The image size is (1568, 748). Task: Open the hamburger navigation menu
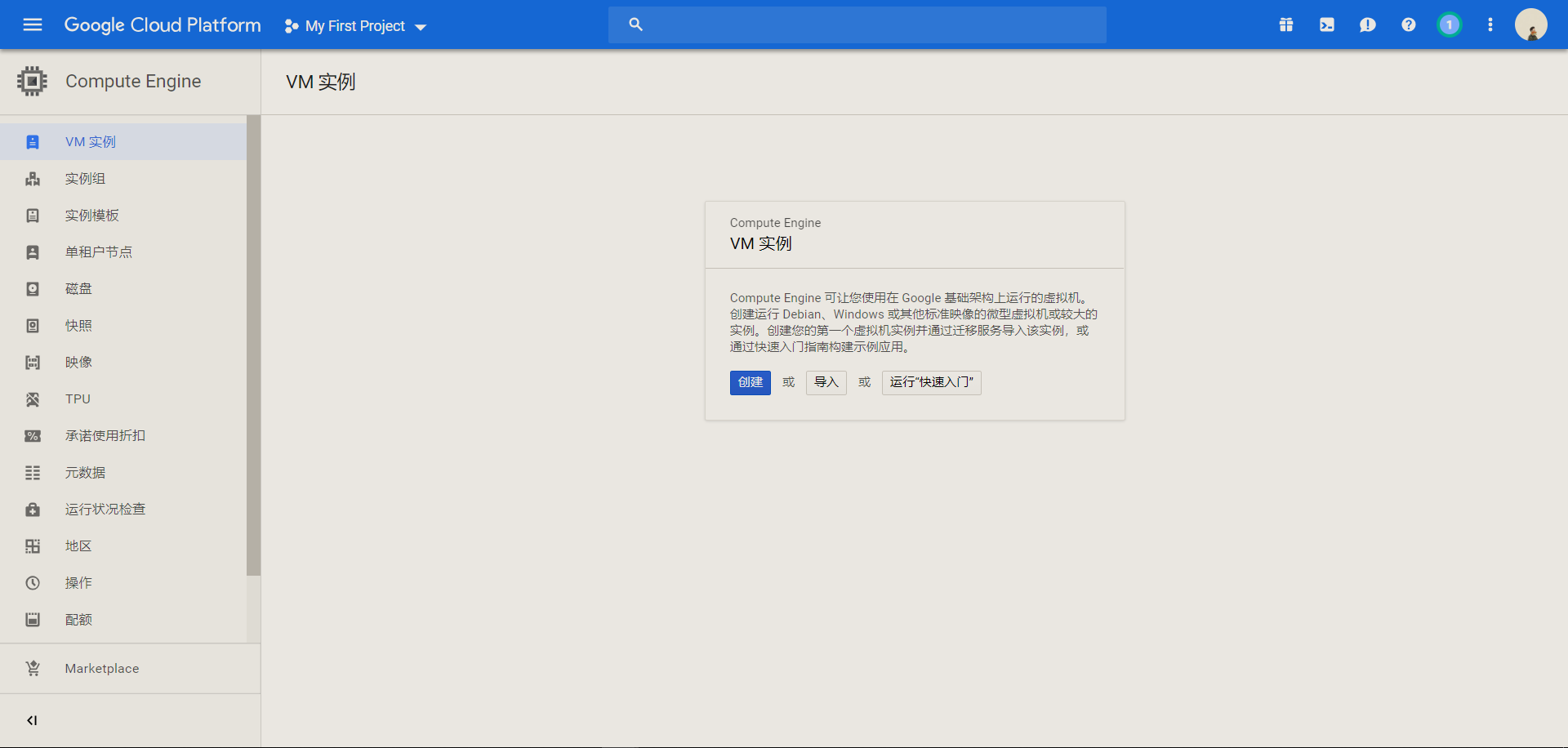click(33, 24)
